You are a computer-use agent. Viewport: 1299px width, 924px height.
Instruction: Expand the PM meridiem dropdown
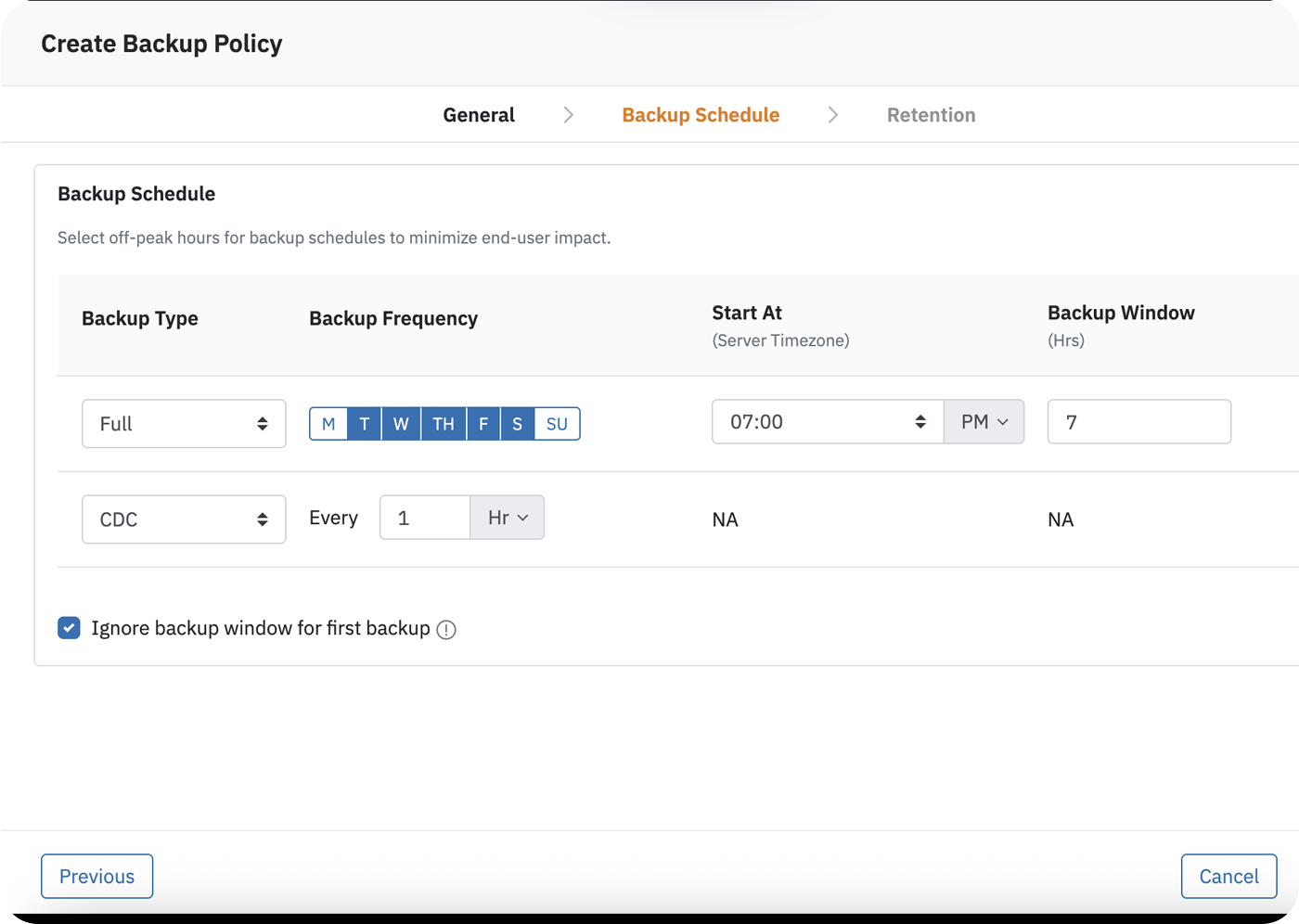click(x=984, y=422)
